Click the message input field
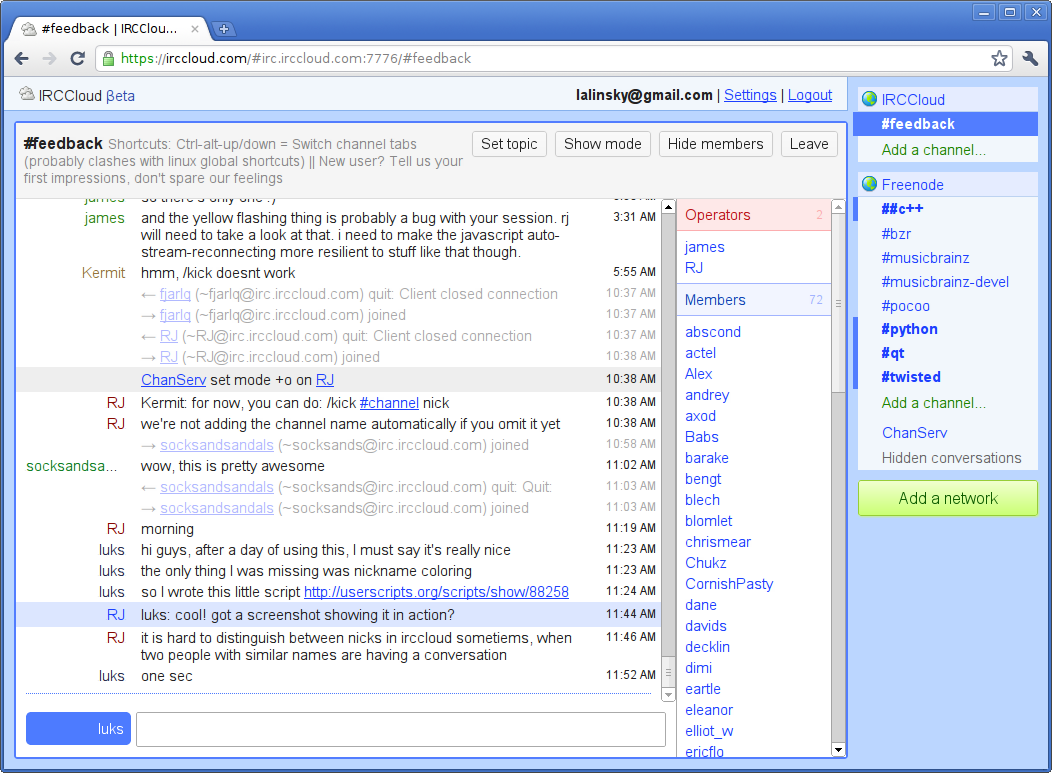The image size is (1052, 773). [x=401, y=729]
